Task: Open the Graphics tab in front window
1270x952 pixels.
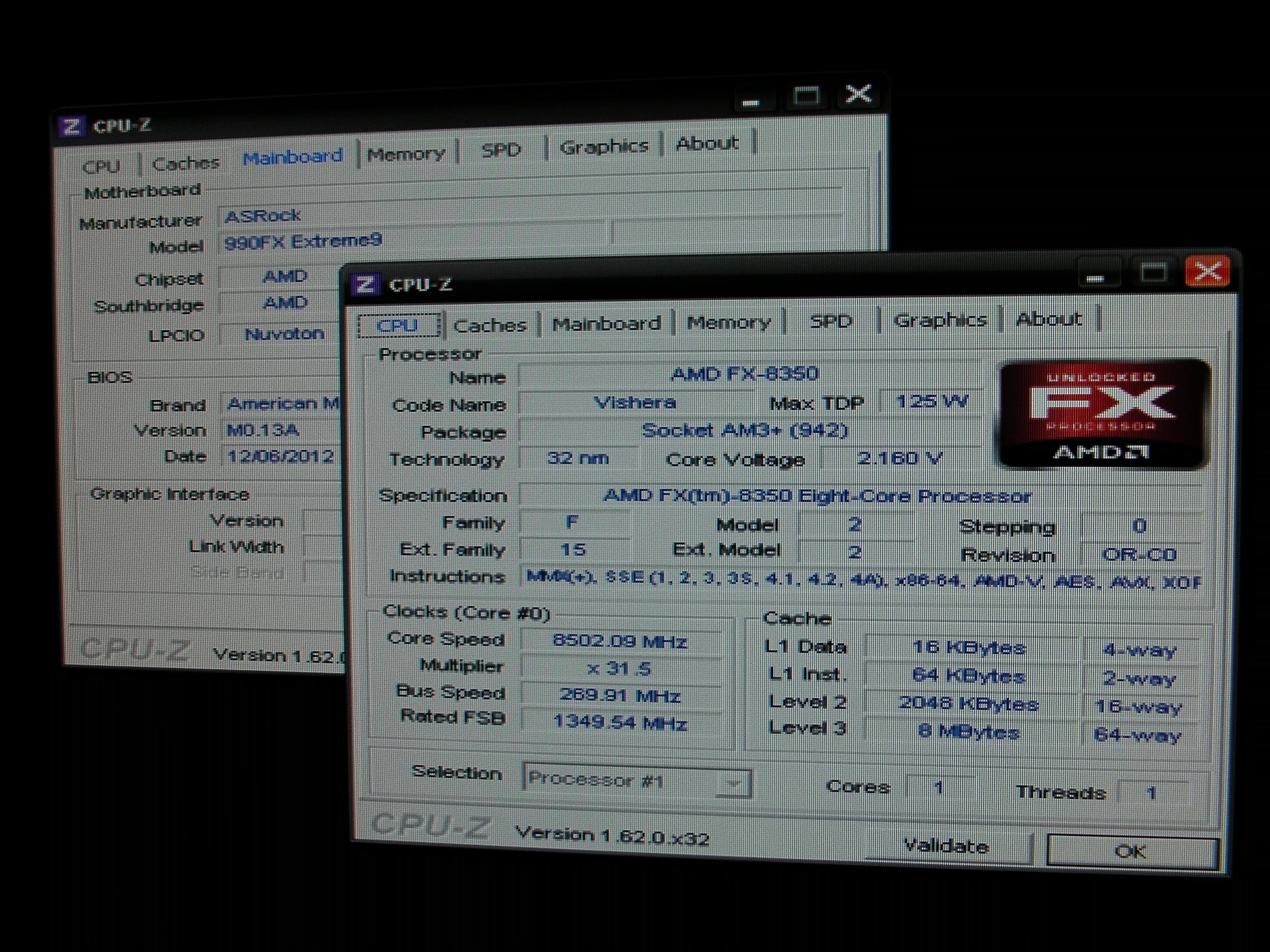Action: tap(940, 320)
